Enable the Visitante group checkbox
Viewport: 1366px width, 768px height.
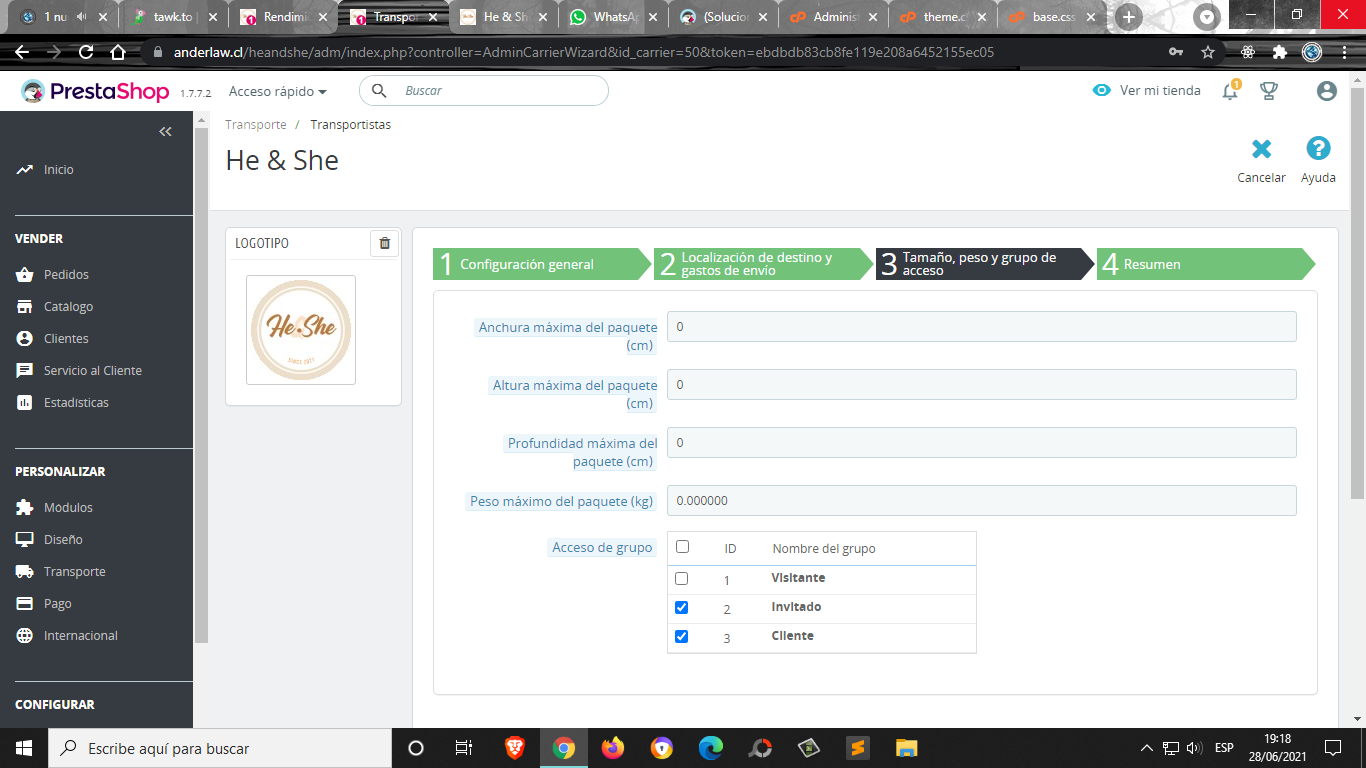[x=682, y=578]
